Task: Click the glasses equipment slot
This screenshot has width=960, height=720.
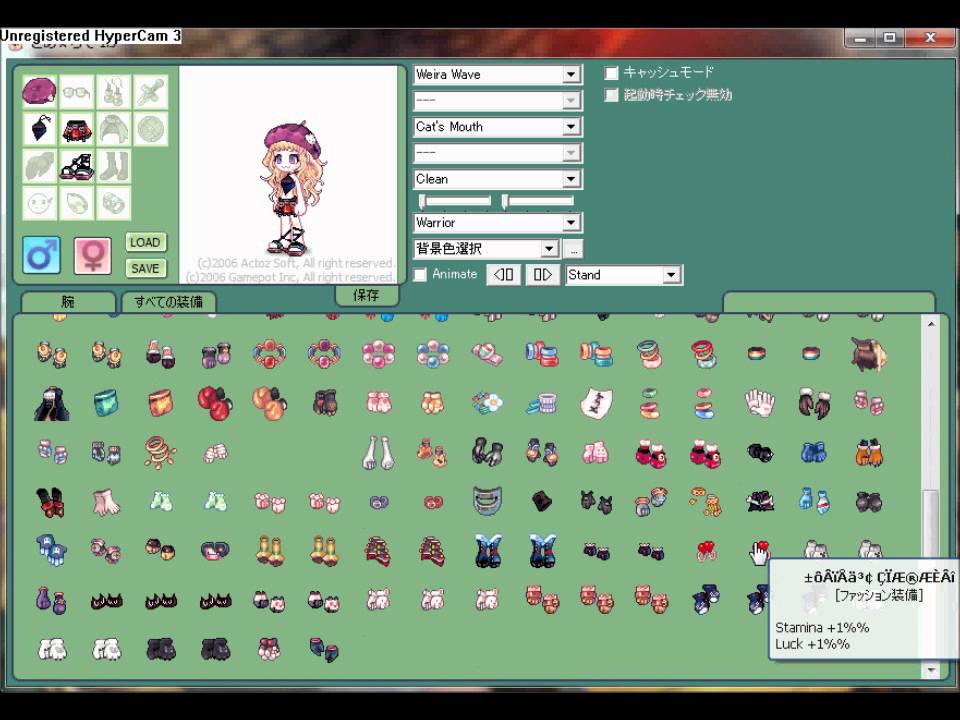Action: 77,92
